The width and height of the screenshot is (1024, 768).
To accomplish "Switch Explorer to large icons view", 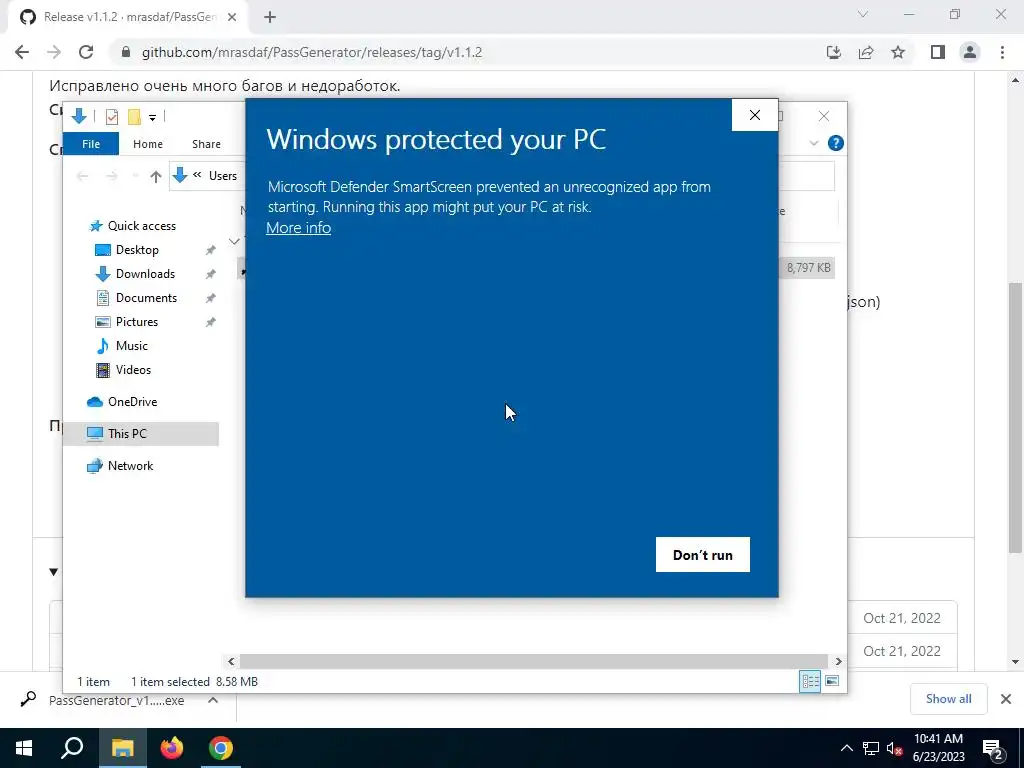I will pyautogui.click(x=832, y=681).
